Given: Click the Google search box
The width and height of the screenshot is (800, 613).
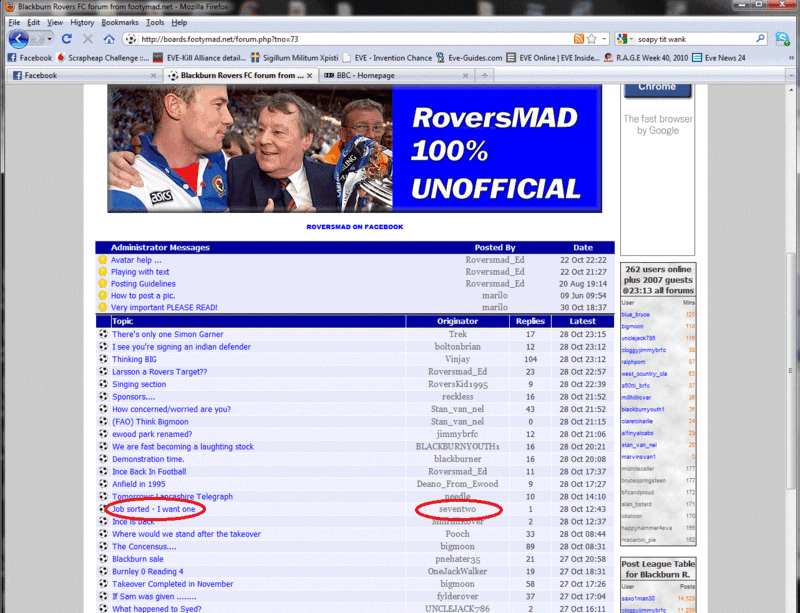Looking at the screenshot, I should point(694,39).
